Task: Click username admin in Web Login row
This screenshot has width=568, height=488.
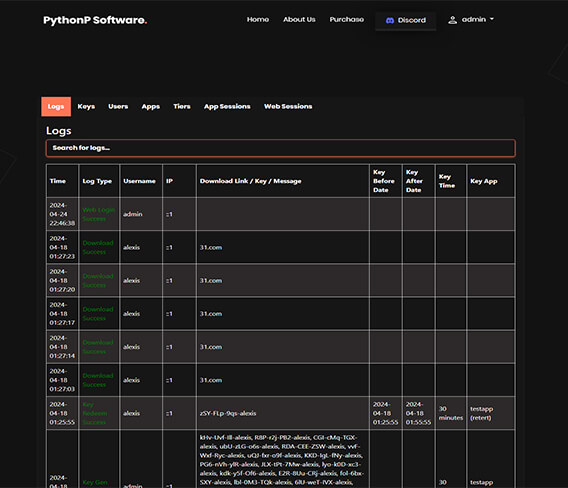Action: coord(133,214)
